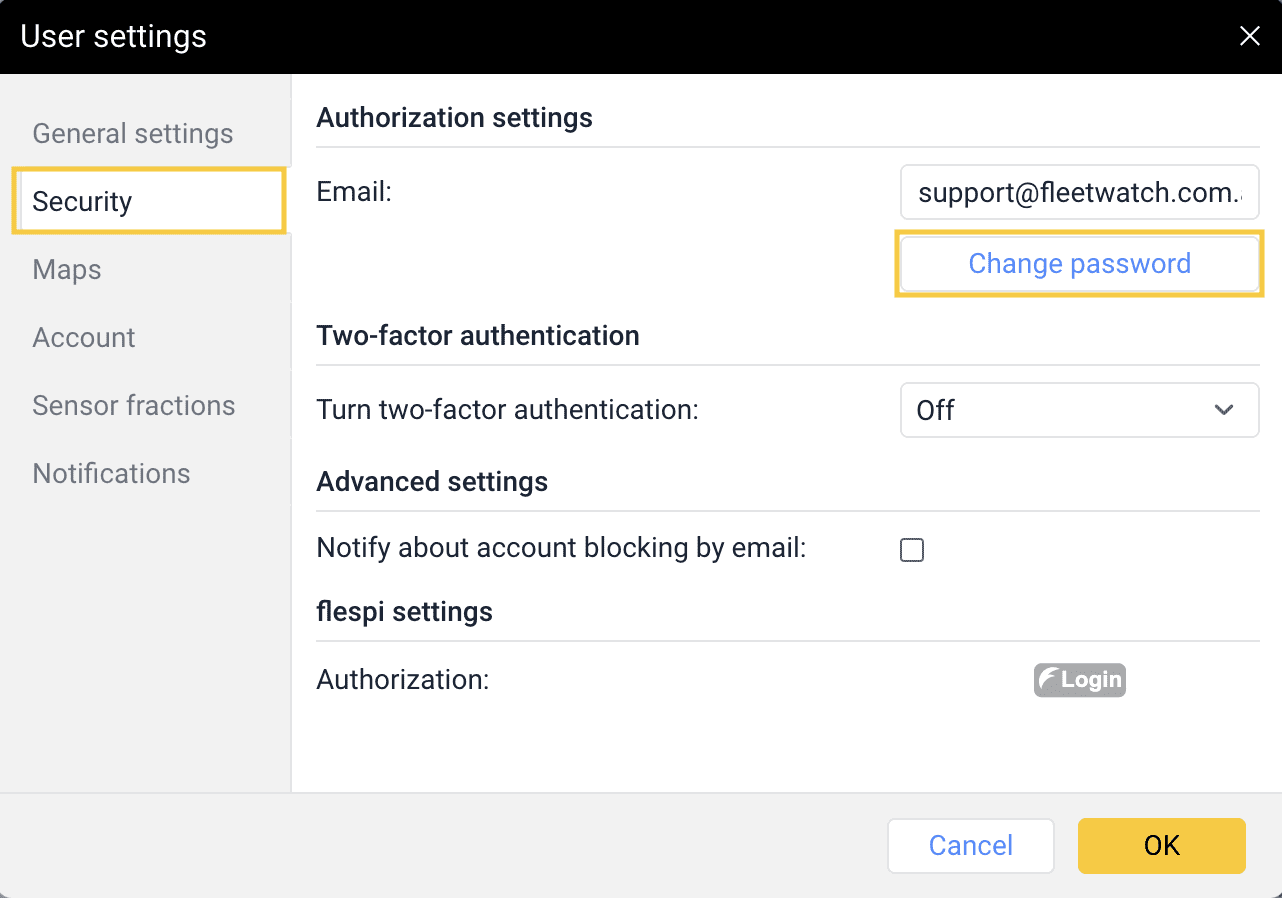The image size is (1282, 898).
Task: Close the User settings dialog
Action: (1249, 37)
